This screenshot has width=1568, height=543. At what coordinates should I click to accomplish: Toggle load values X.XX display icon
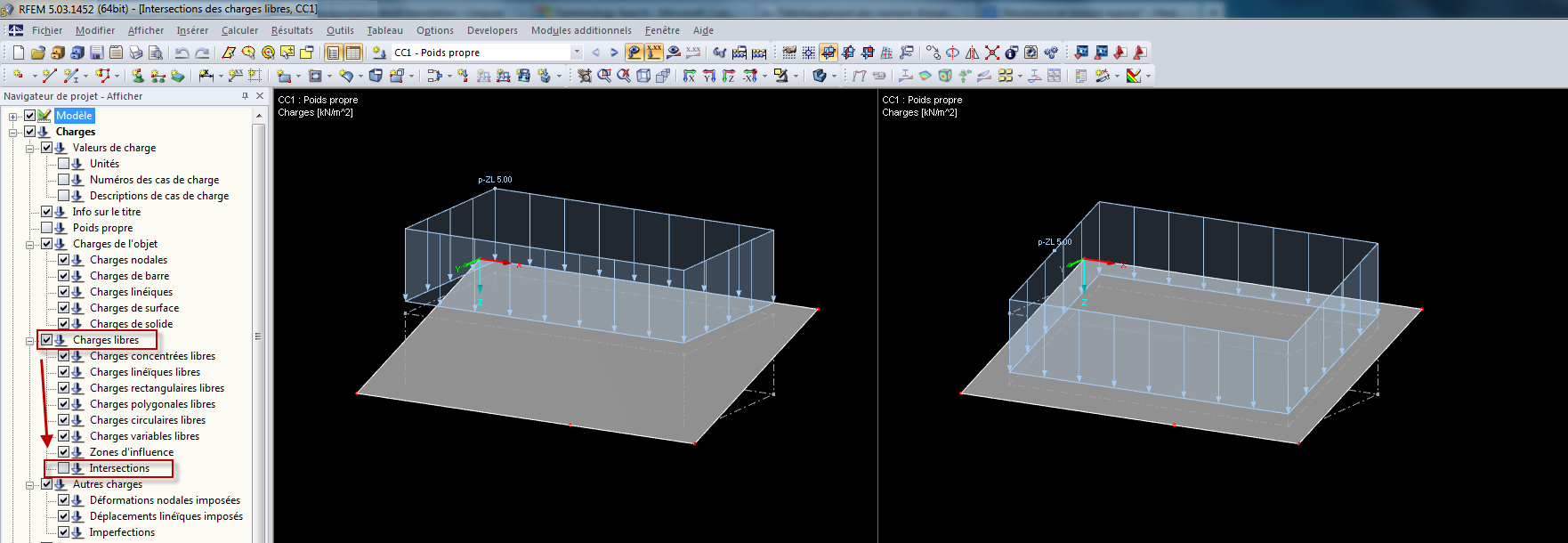tap(654, 53)
